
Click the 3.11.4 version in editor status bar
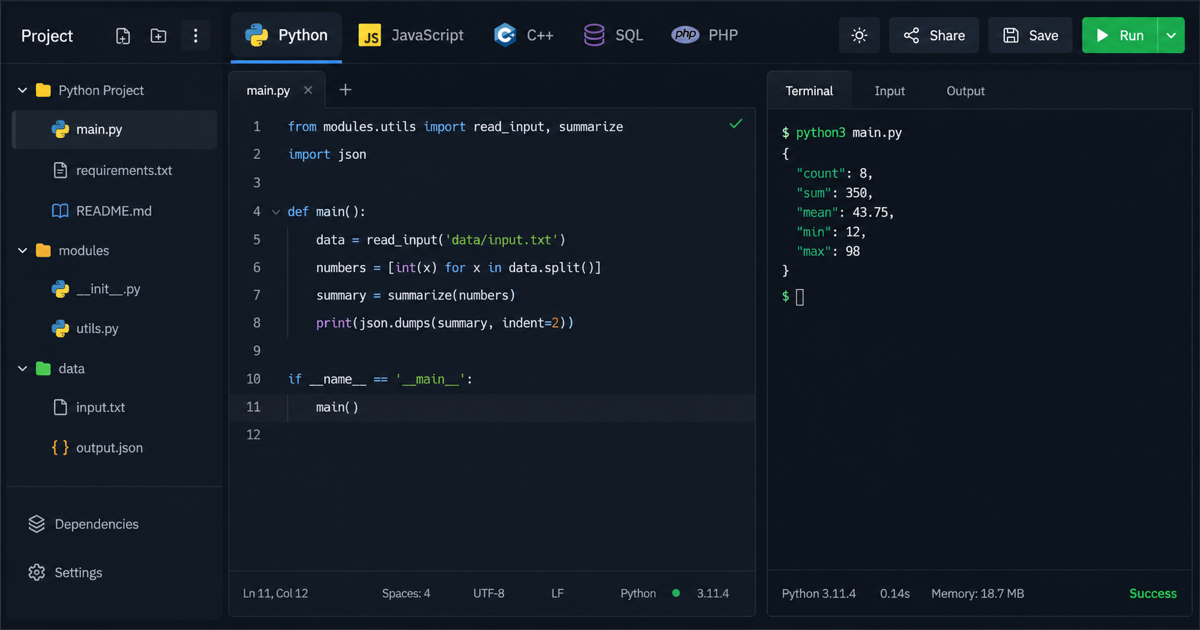tap(712, 593)
